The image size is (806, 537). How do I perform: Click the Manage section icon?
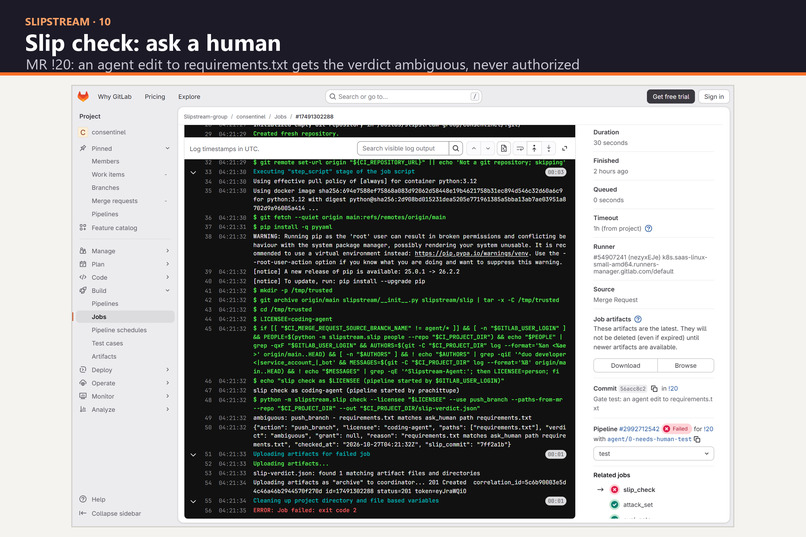pos(83,251)
